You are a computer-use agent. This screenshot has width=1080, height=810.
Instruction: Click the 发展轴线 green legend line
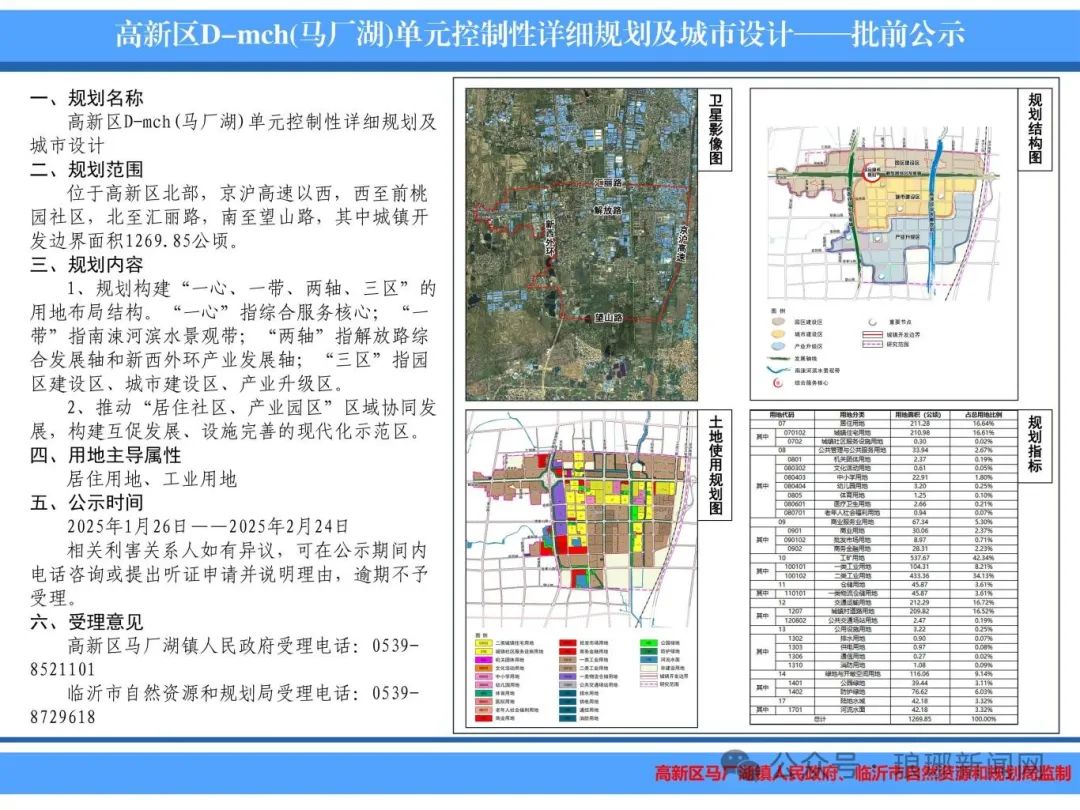point(776,356)
